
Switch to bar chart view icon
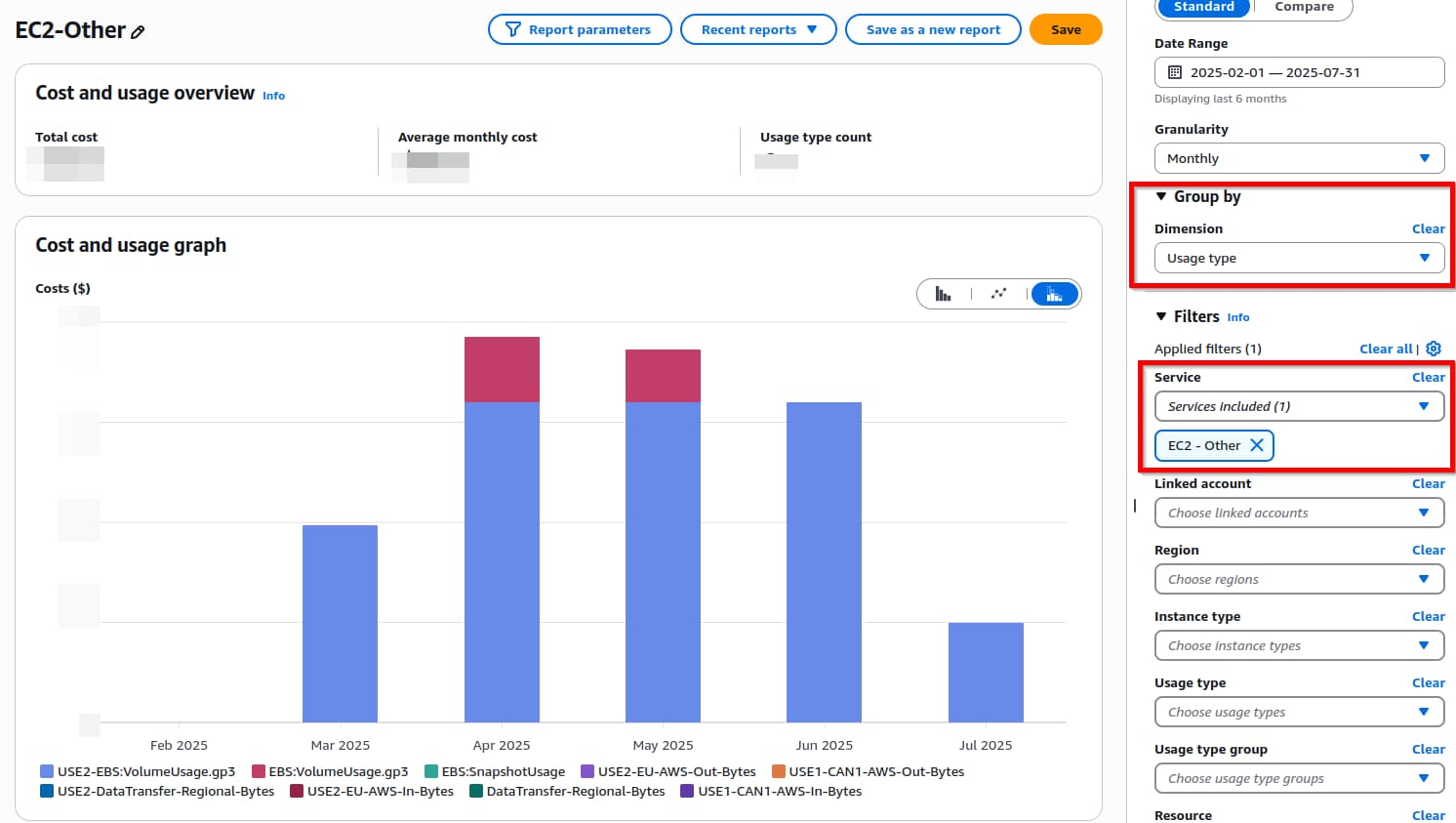[943, 294]
